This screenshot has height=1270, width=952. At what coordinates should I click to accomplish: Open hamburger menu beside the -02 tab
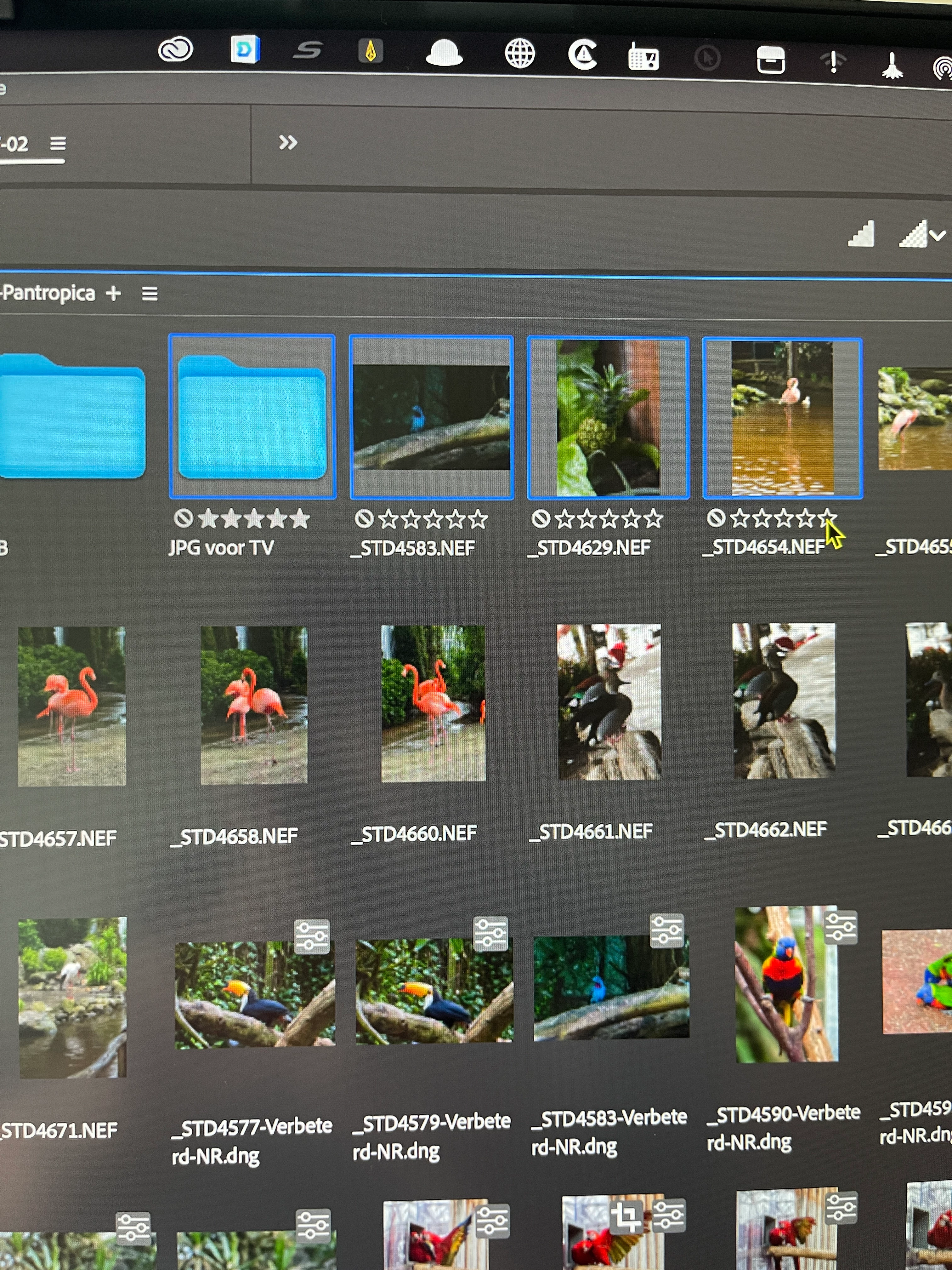pos(57,144)
